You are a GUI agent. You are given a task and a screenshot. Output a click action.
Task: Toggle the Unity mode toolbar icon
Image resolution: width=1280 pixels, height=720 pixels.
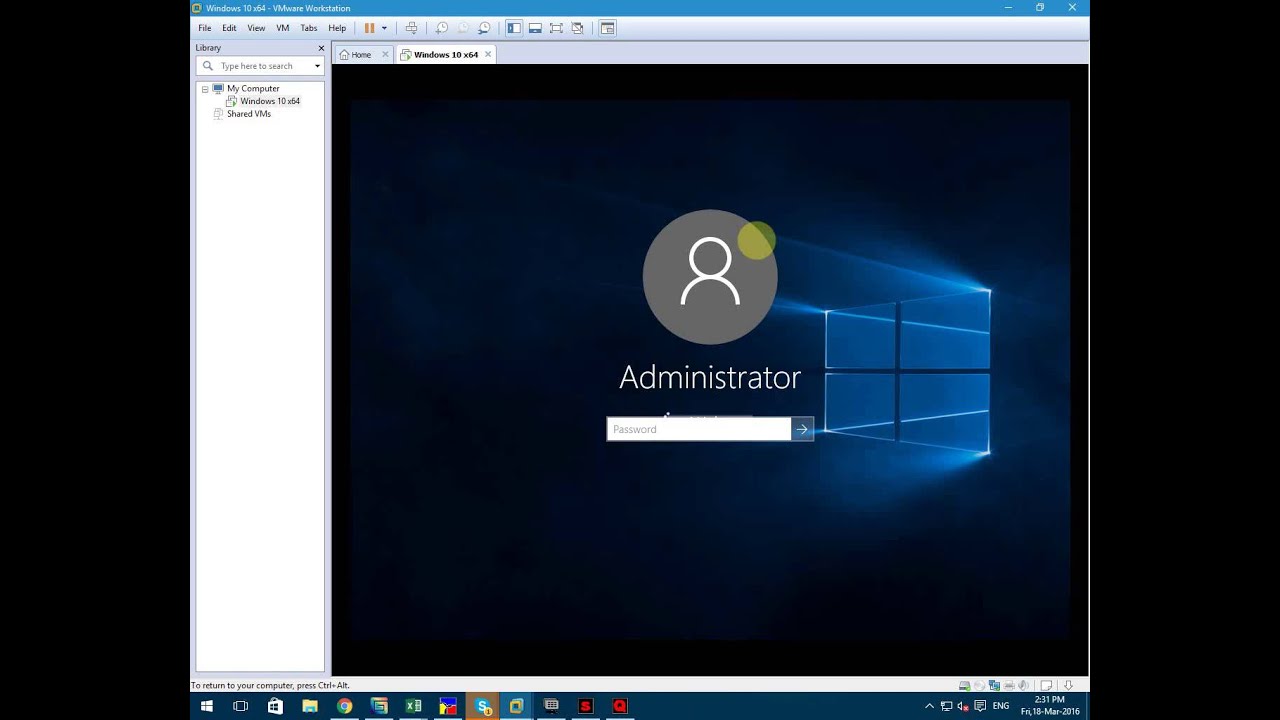pyautogui.click(x=577, y=28)
